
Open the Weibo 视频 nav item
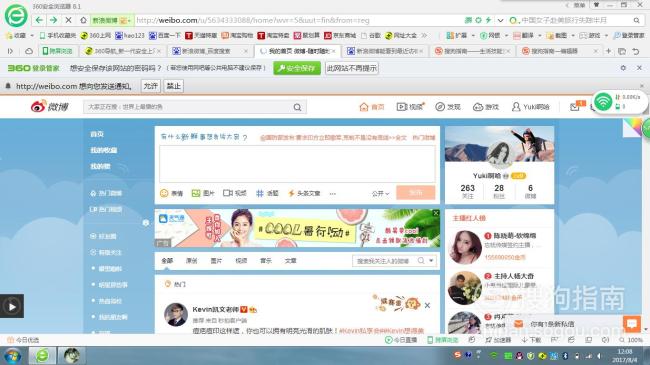[410, 107]
